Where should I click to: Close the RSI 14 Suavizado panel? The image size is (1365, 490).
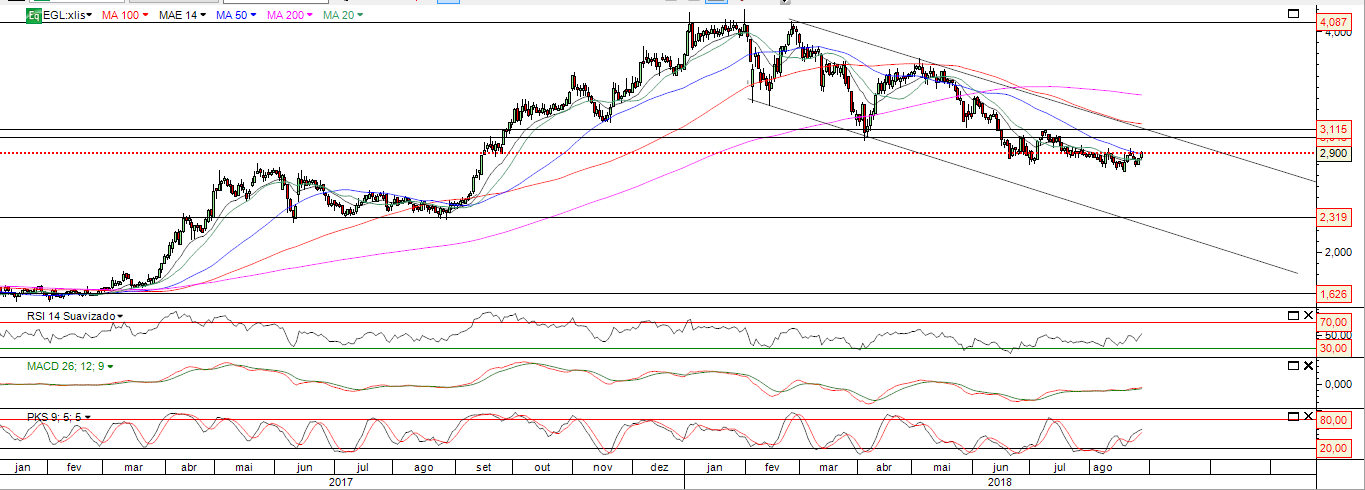click(1308, 316)
